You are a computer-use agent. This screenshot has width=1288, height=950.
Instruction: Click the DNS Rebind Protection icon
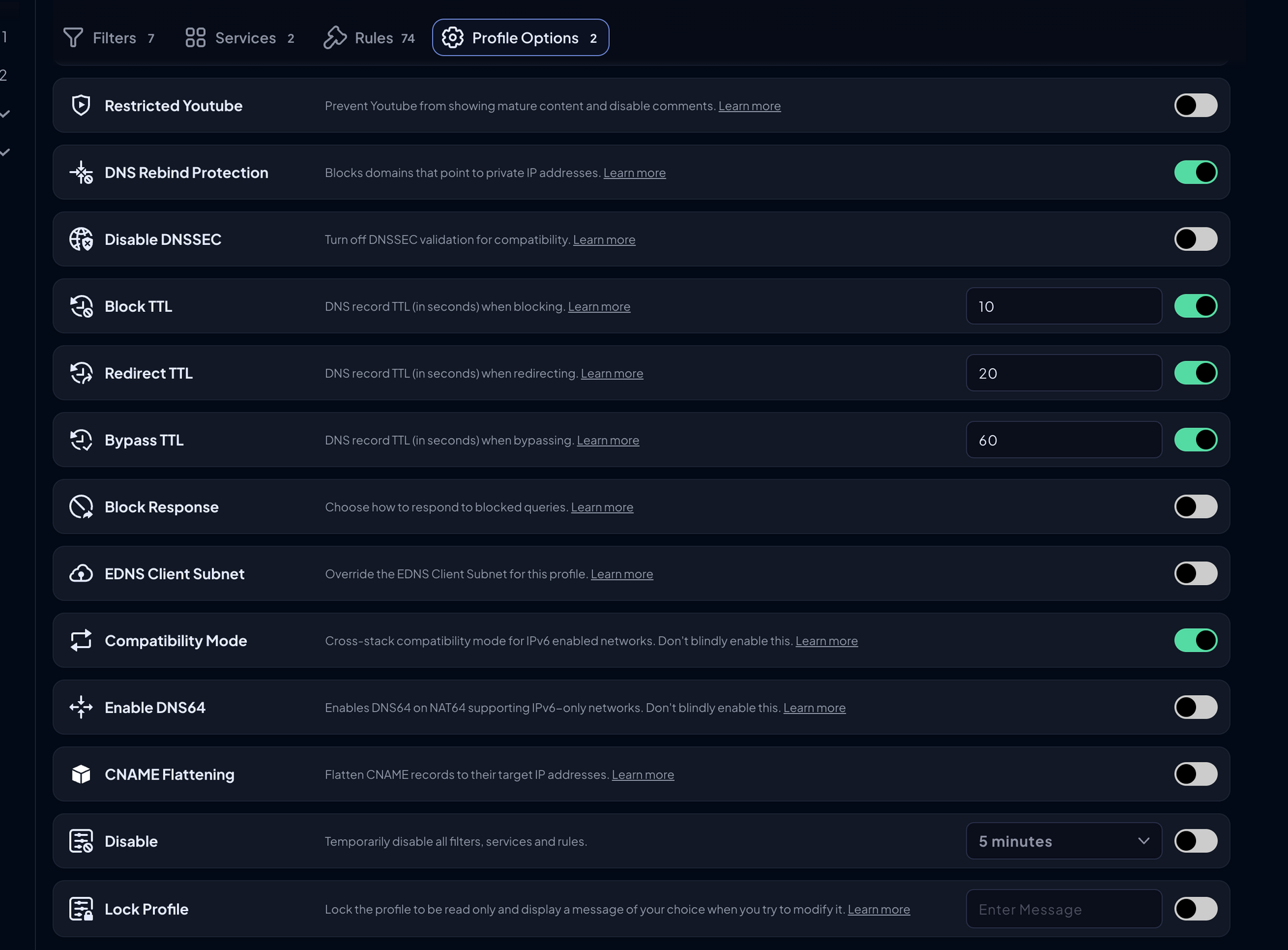[81, 172]
